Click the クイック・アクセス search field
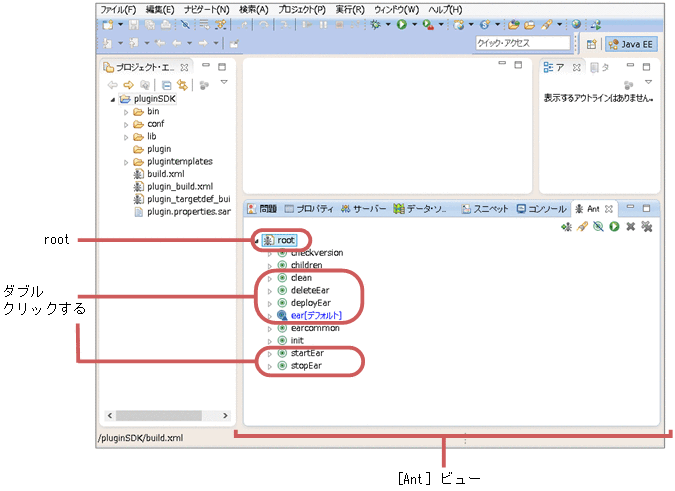The width and height of the screenshot is (675, 491). [x=521, y=43]
